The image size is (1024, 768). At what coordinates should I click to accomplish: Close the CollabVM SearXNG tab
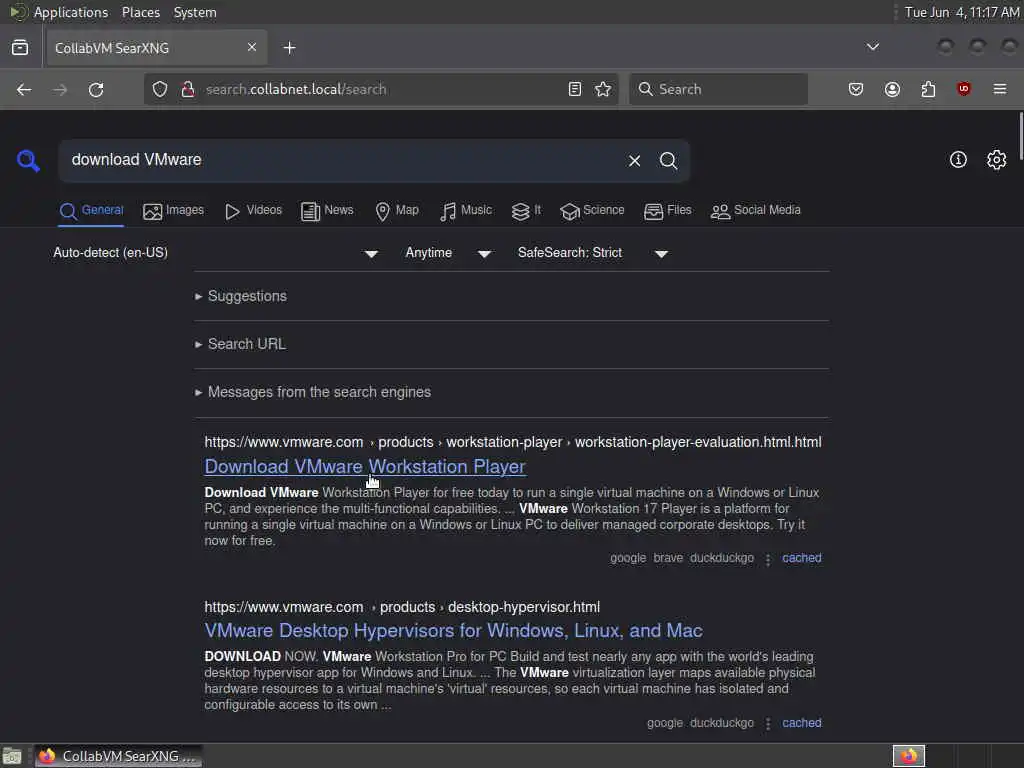252,47
